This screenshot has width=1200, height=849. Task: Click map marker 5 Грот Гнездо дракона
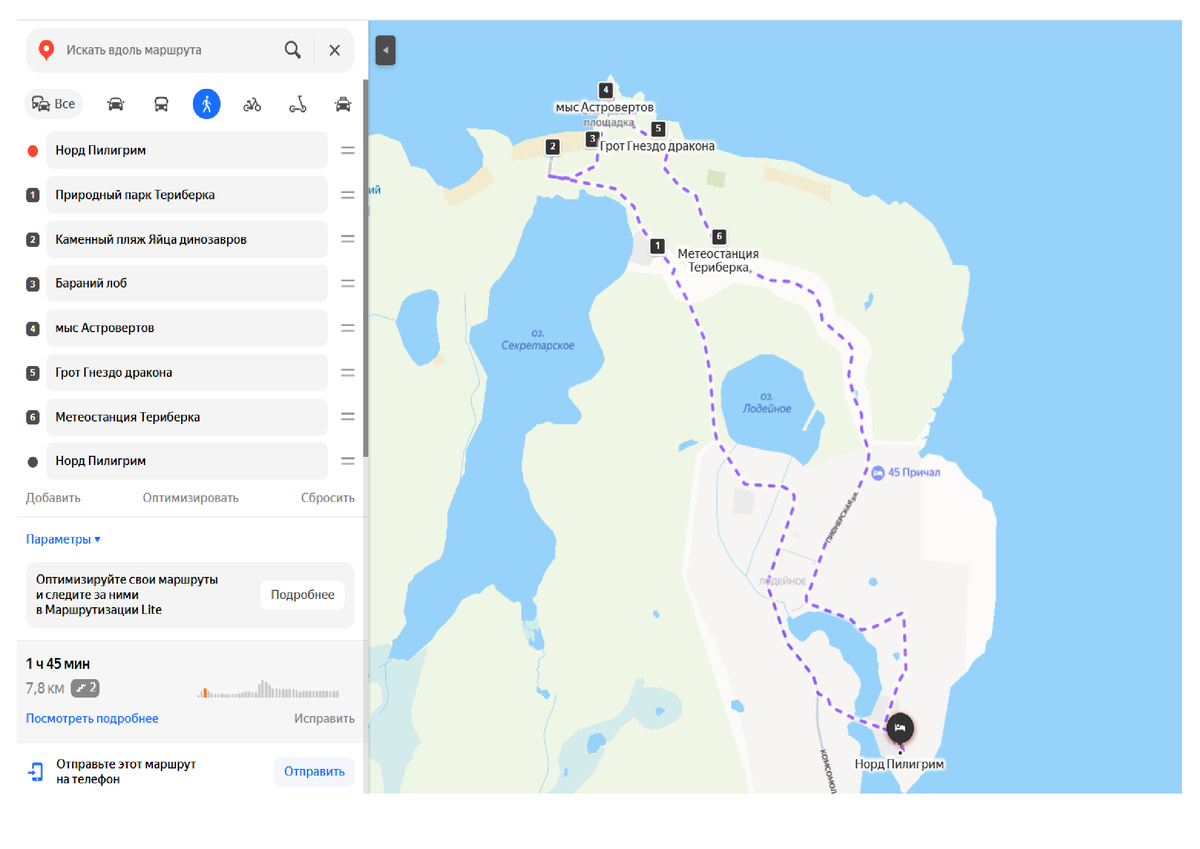(x=657, y=129)
